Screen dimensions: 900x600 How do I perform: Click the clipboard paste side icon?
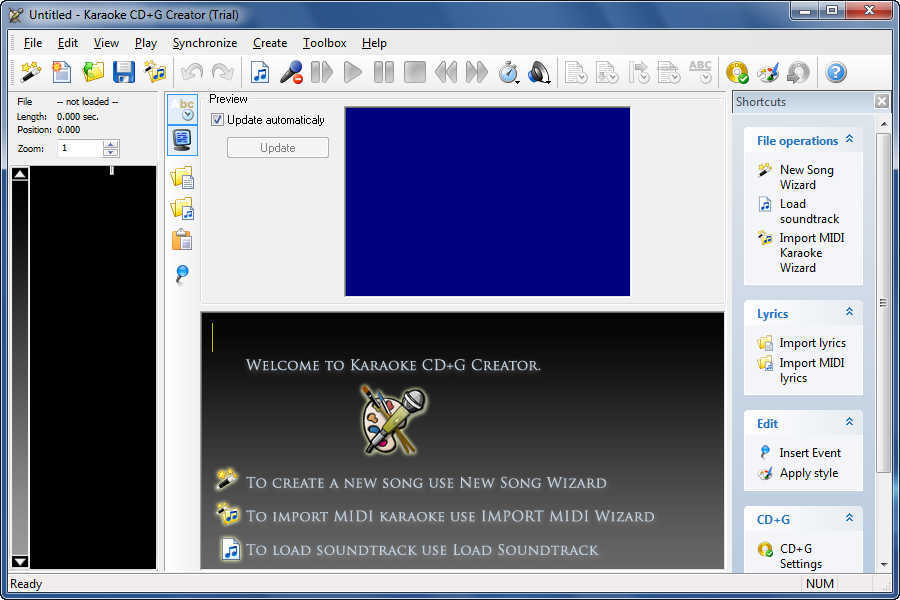(x=182, y=240)
